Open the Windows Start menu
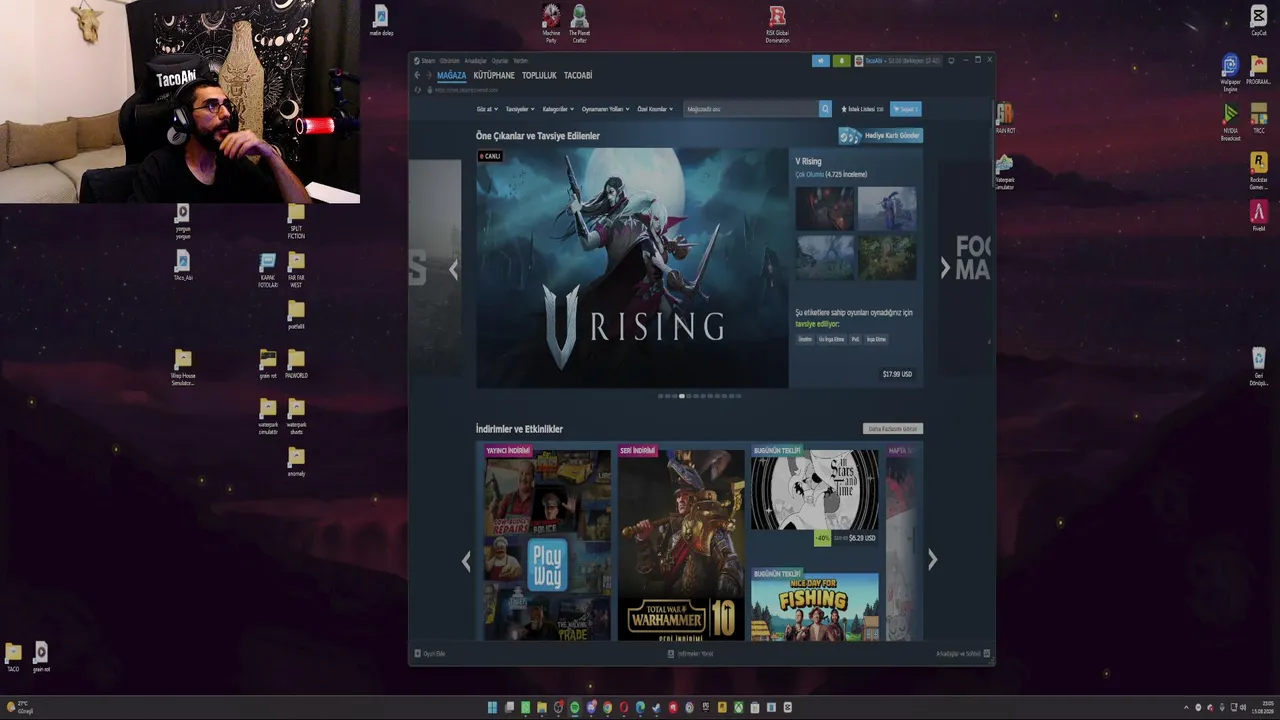The height and width of the screenshot is (720, 1280). (x=492, y=708)
